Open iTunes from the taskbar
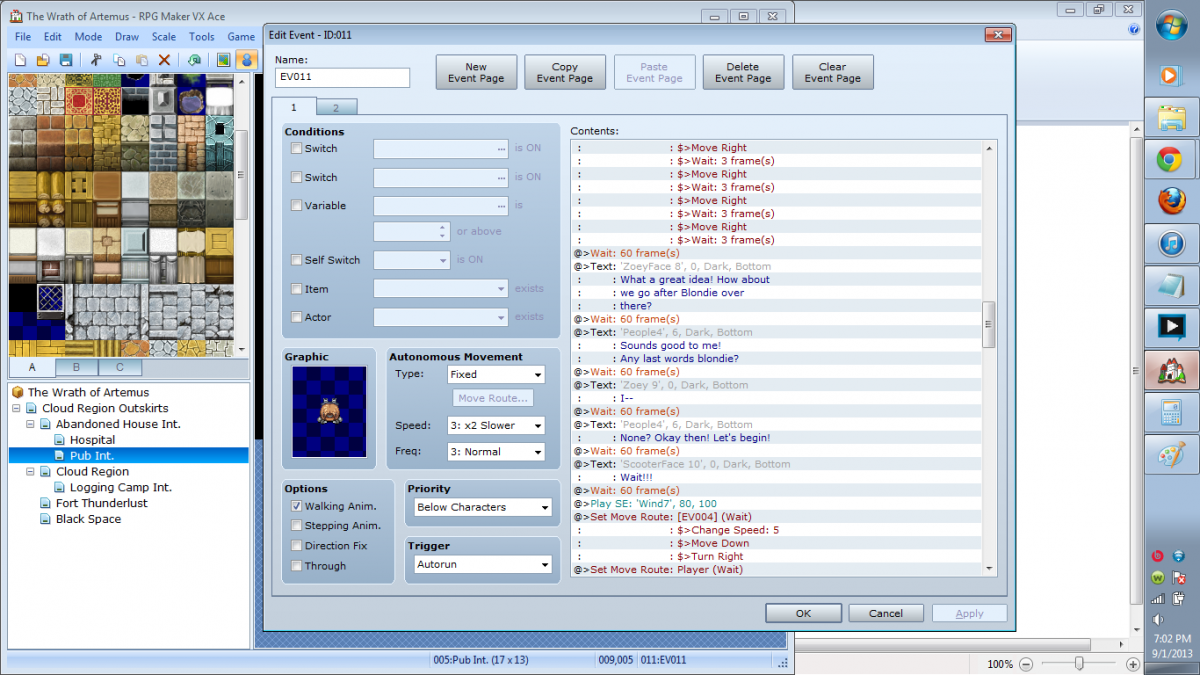Image resolution: width=1200 pixels, height=675 pixels. (x=1170, y=243)
